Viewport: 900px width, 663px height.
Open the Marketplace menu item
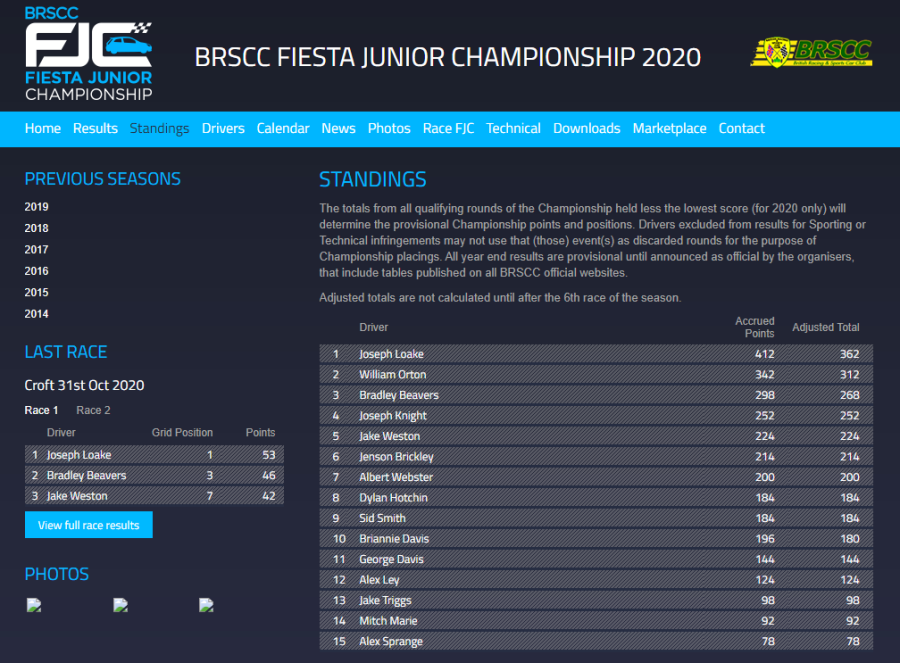point(669,128)
